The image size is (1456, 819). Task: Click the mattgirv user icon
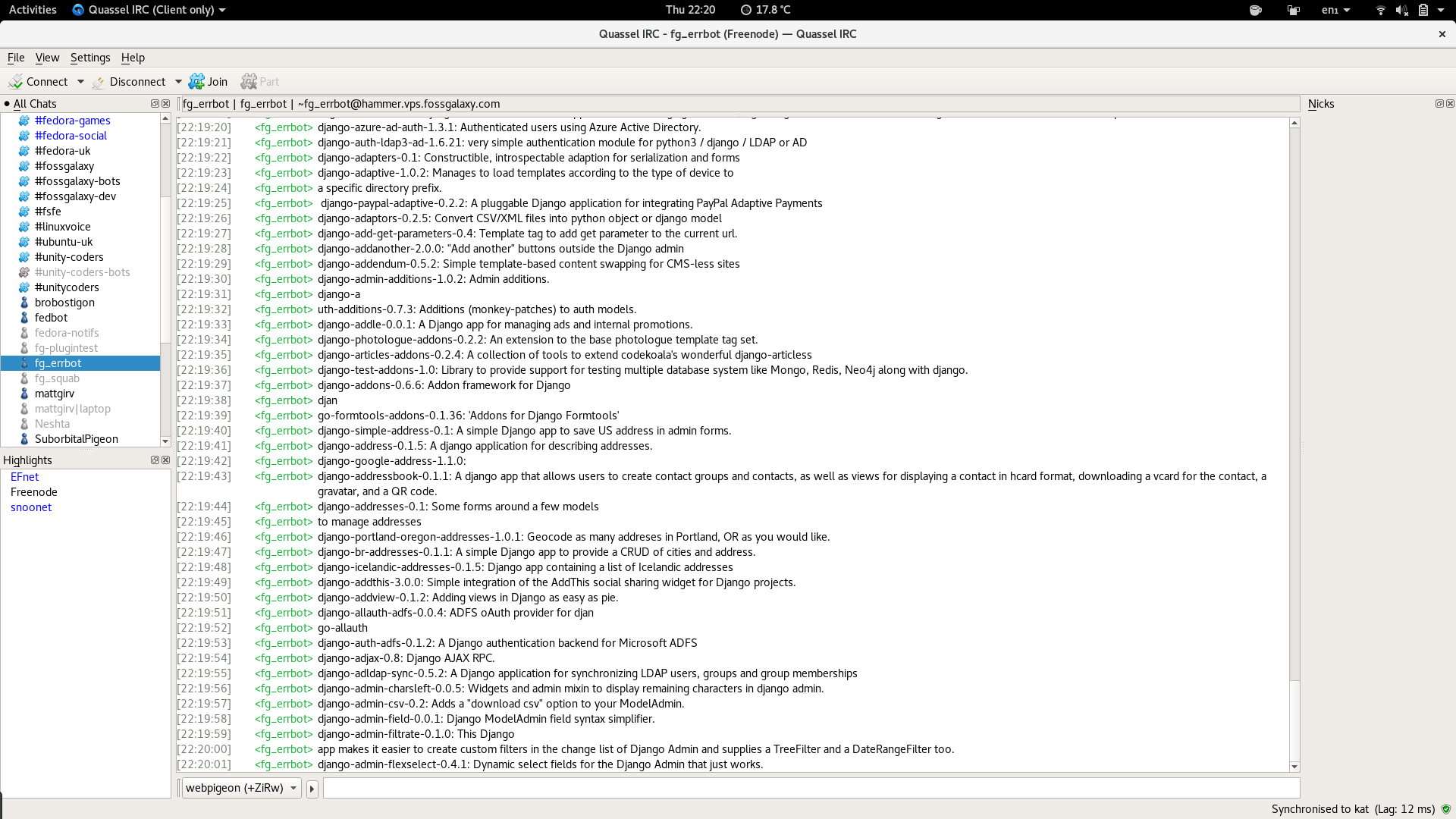click(24, 394)
